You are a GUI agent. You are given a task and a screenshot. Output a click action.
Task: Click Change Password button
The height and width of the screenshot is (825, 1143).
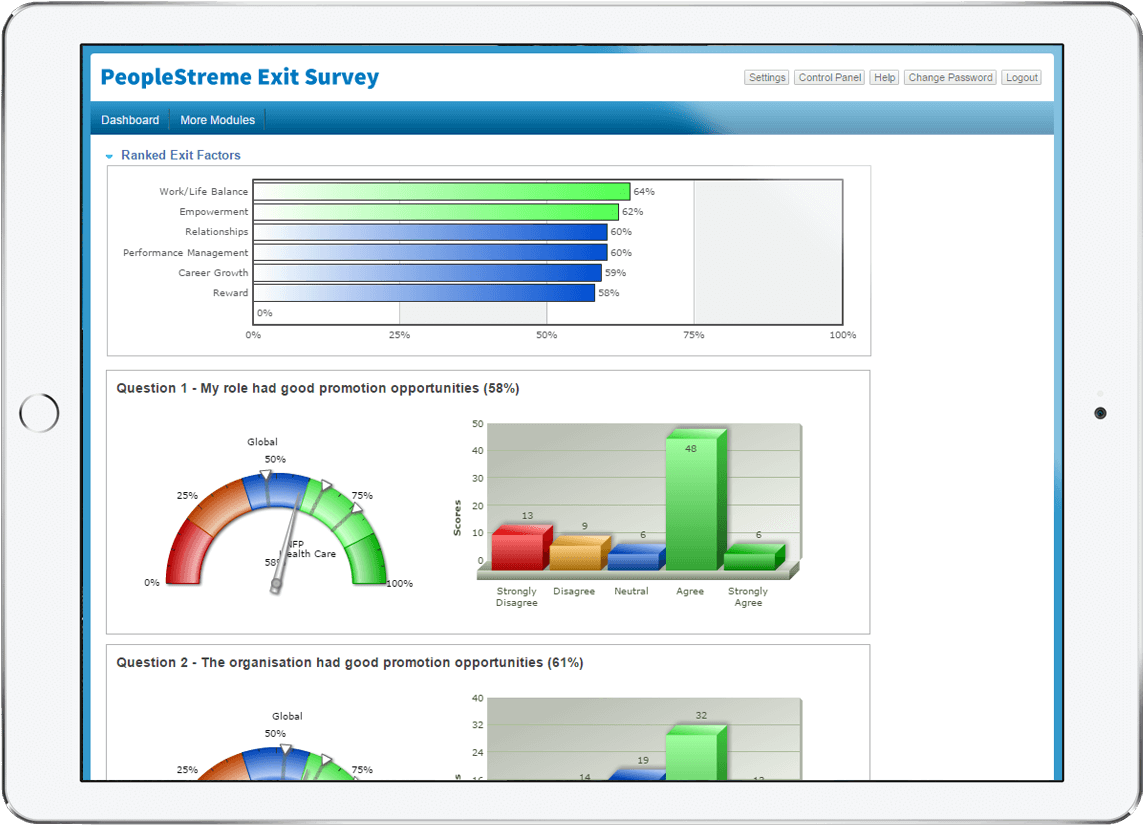pos(950,78)
